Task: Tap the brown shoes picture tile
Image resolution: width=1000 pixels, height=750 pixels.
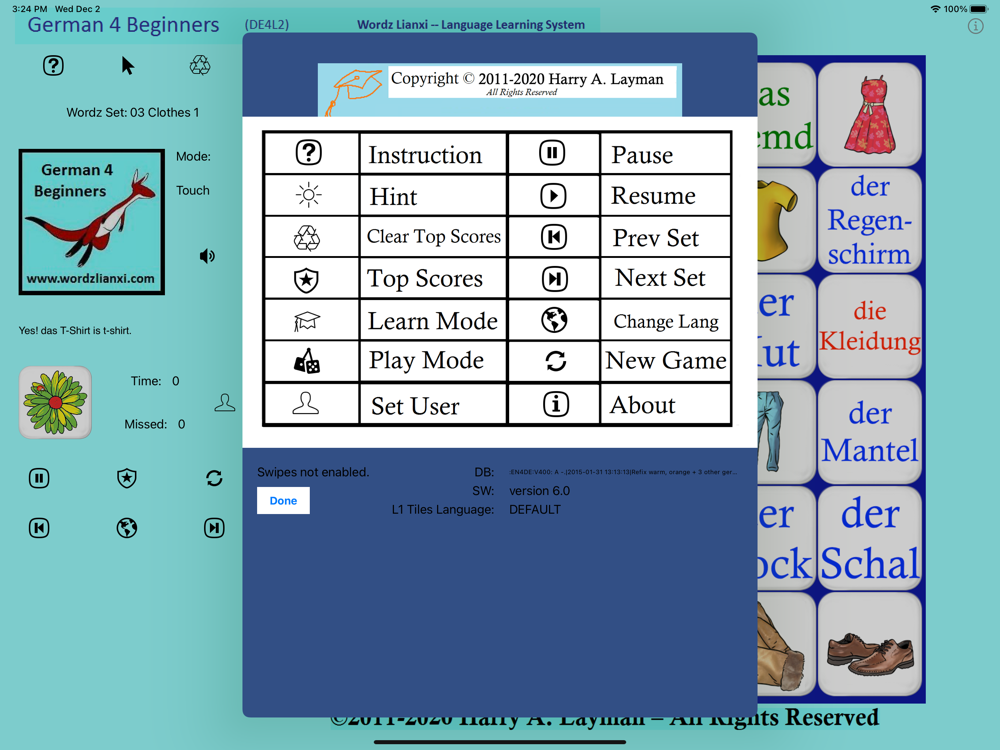Action: (x=870, y=644)
